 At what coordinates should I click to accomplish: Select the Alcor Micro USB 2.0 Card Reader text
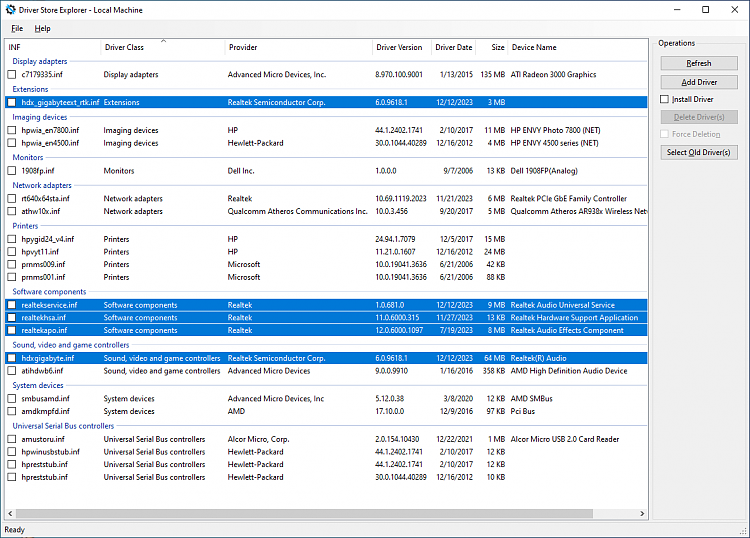click(565, 439)
